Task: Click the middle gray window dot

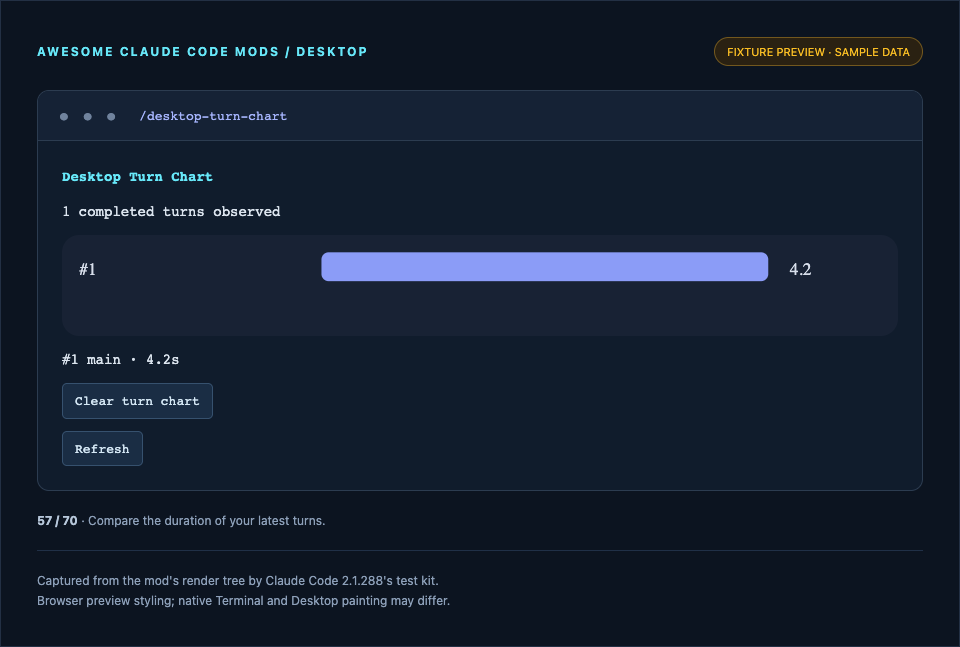Action: click(x=88, y=116)
